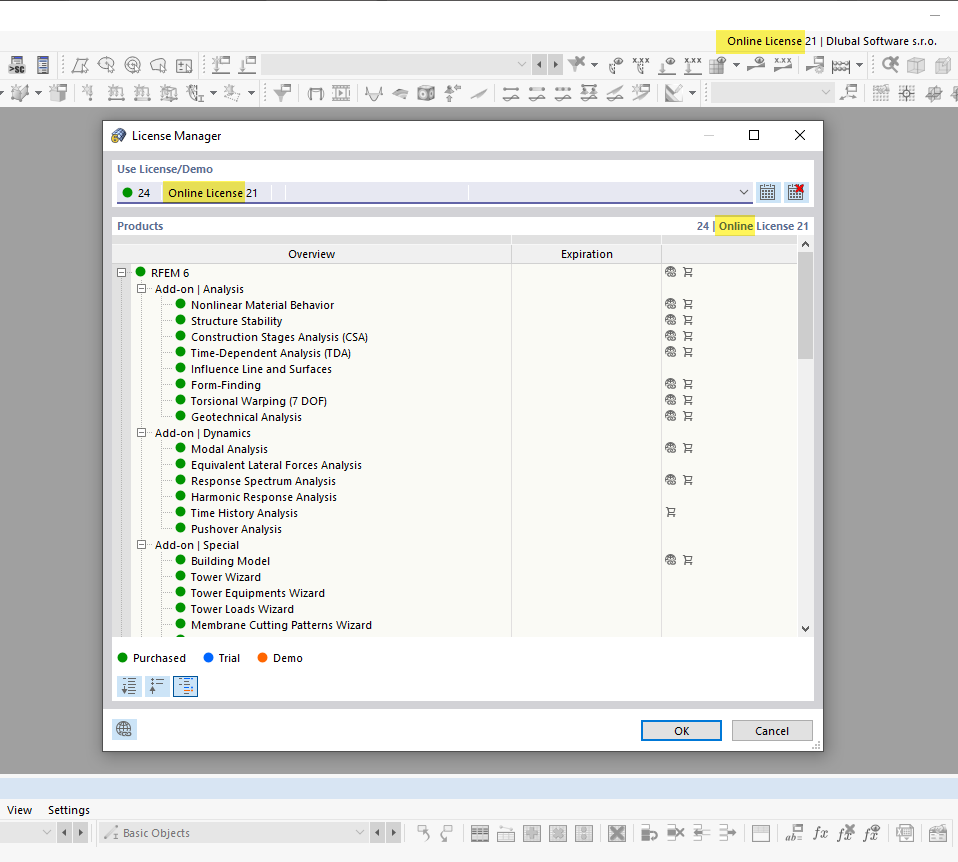958x862 pixels.
Task: Open the View menu
Action: [x=20, y=810]
